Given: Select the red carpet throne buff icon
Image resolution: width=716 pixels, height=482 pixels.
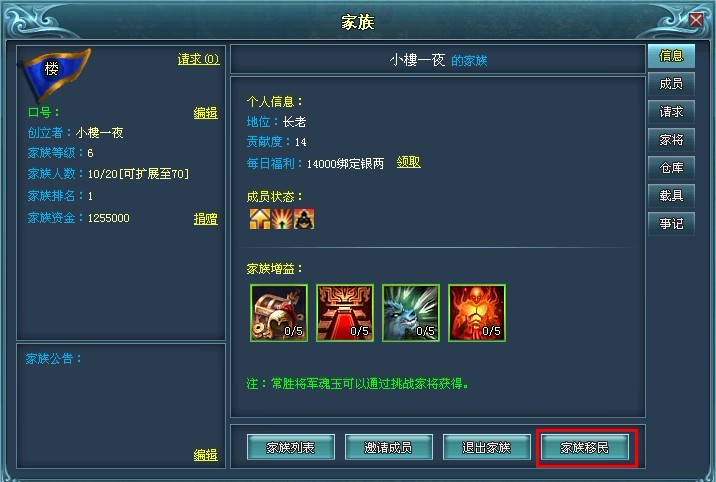Looking at the screenshot, I should [345, 313].
